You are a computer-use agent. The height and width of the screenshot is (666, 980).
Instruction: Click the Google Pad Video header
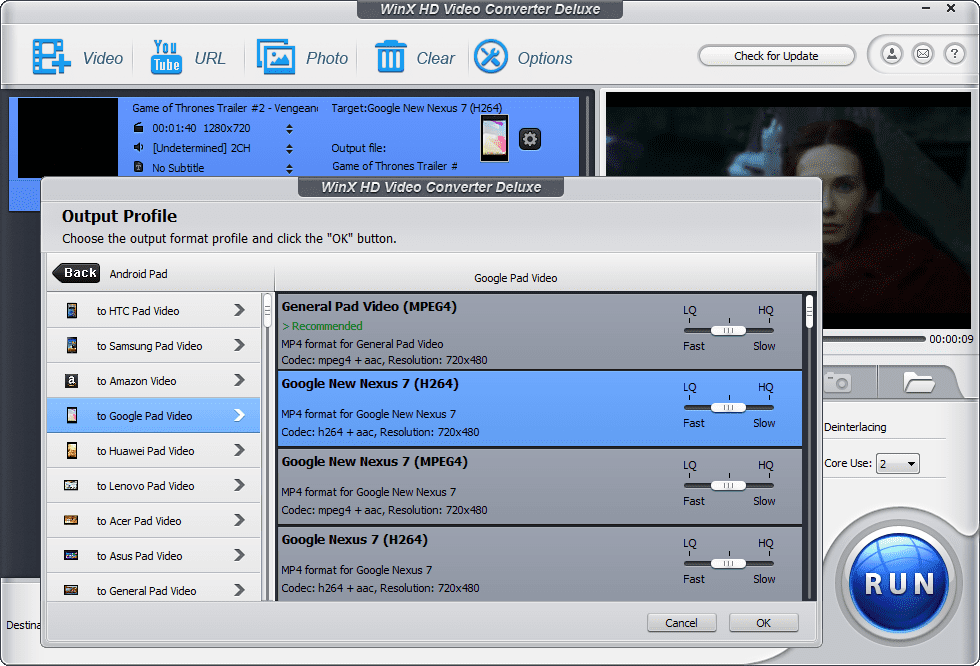[x=516, y=278]
